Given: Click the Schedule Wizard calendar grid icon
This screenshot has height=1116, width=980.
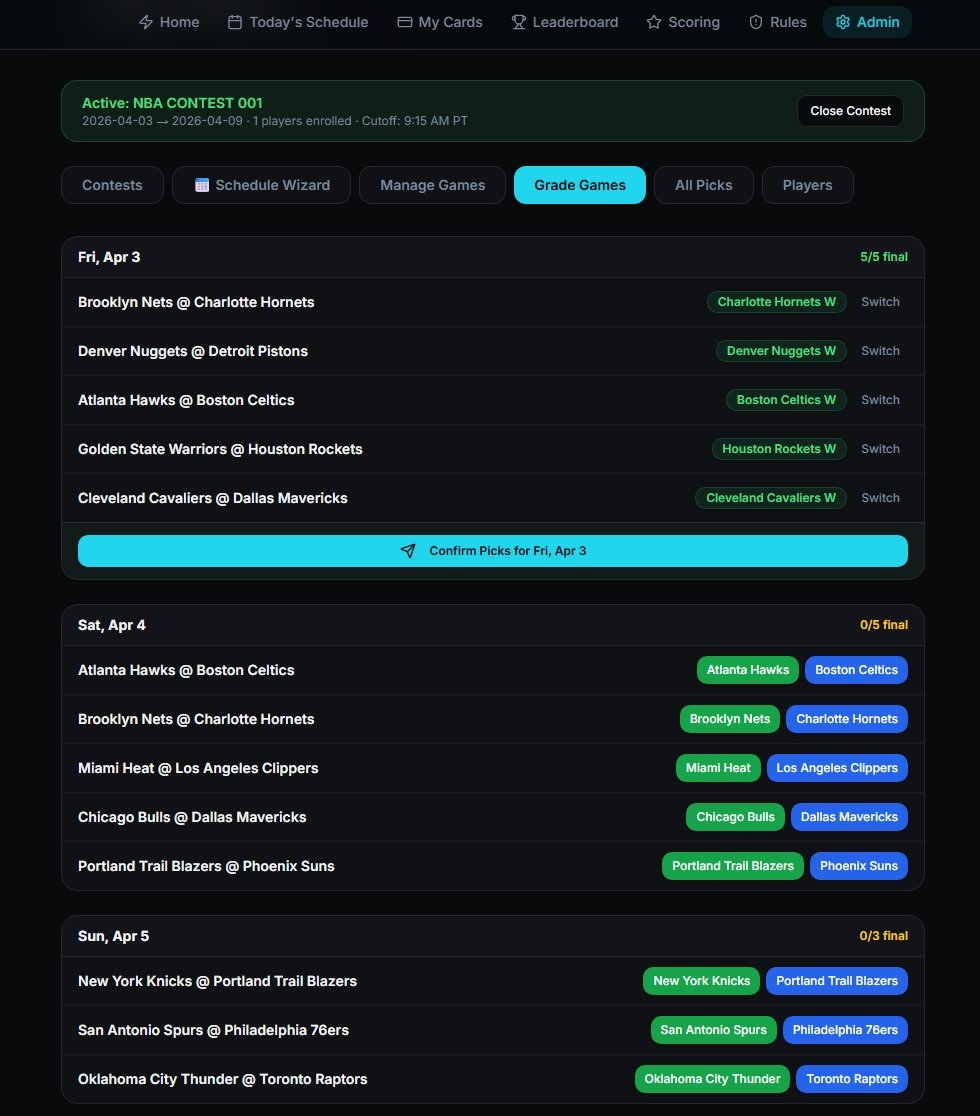Looking at the screenshot, I should [202, 185].
